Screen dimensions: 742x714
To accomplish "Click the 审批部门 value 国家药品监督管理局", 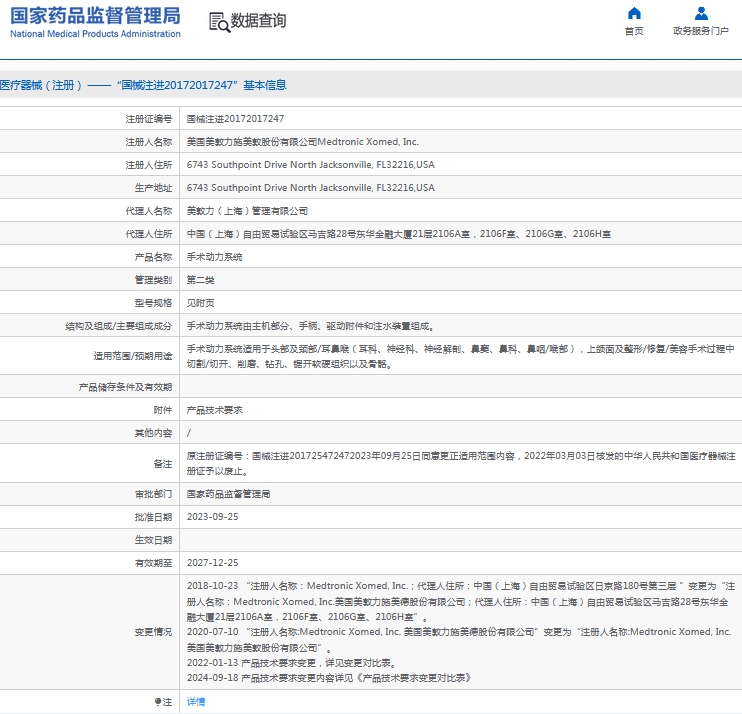I will 228,494.
